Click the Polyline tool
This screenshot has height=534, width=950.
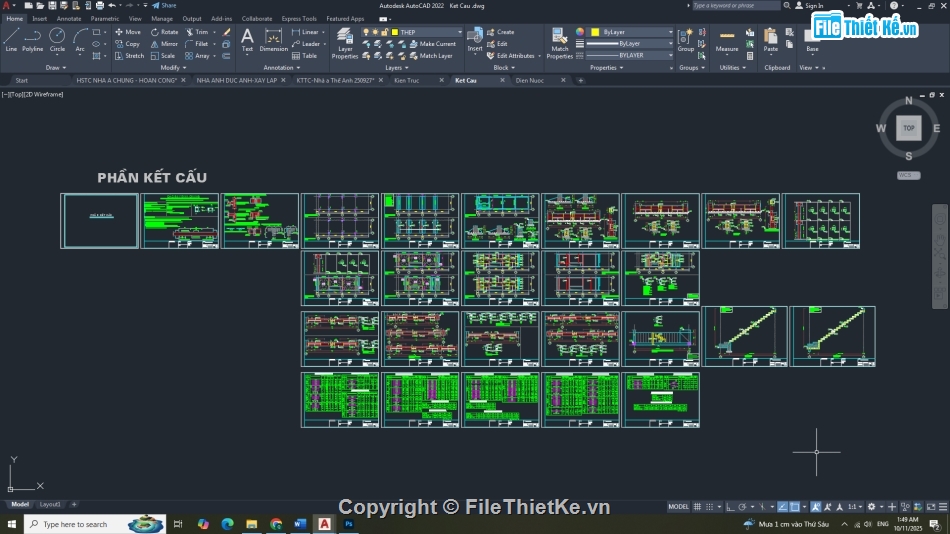(x=33, y=38)
